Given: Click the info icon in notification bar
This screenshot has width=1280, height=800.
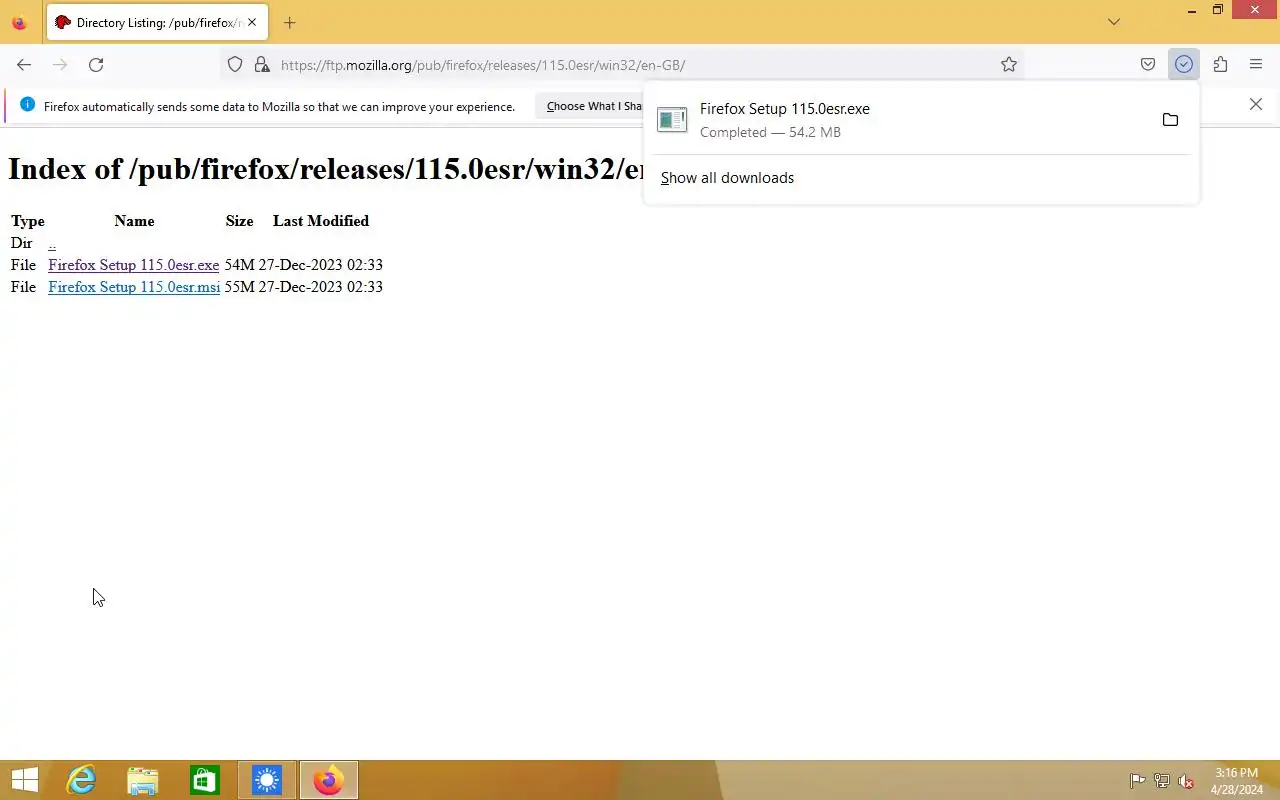Looking at the screenshot, I should coord(27,105).
